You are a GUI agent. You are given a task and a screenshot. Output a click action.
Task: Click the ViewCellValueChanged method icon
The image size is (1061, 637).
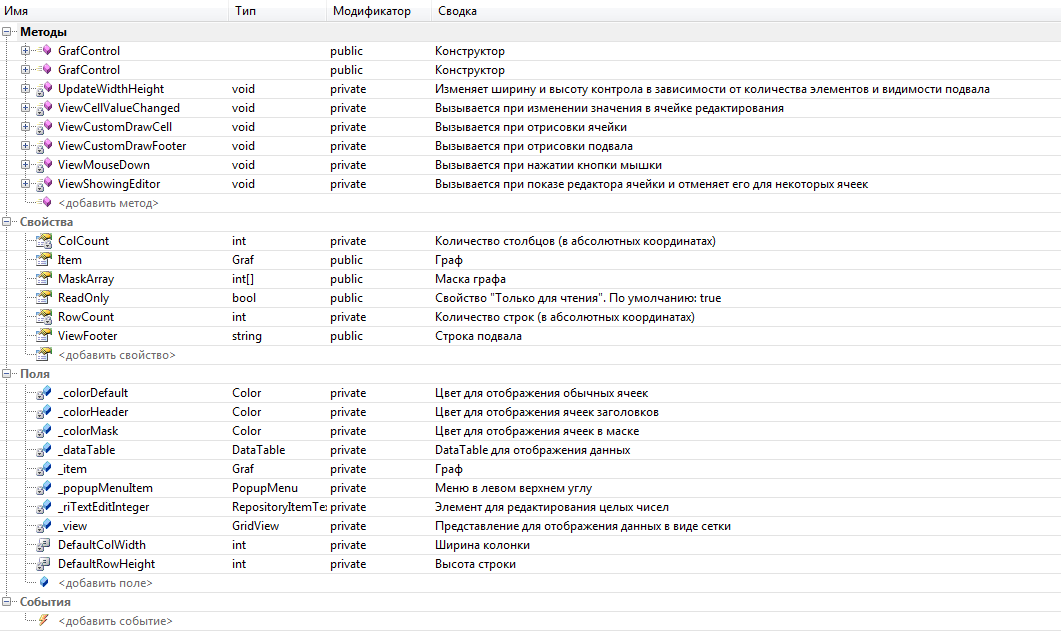pyautogui.click(x=44, y=108)
